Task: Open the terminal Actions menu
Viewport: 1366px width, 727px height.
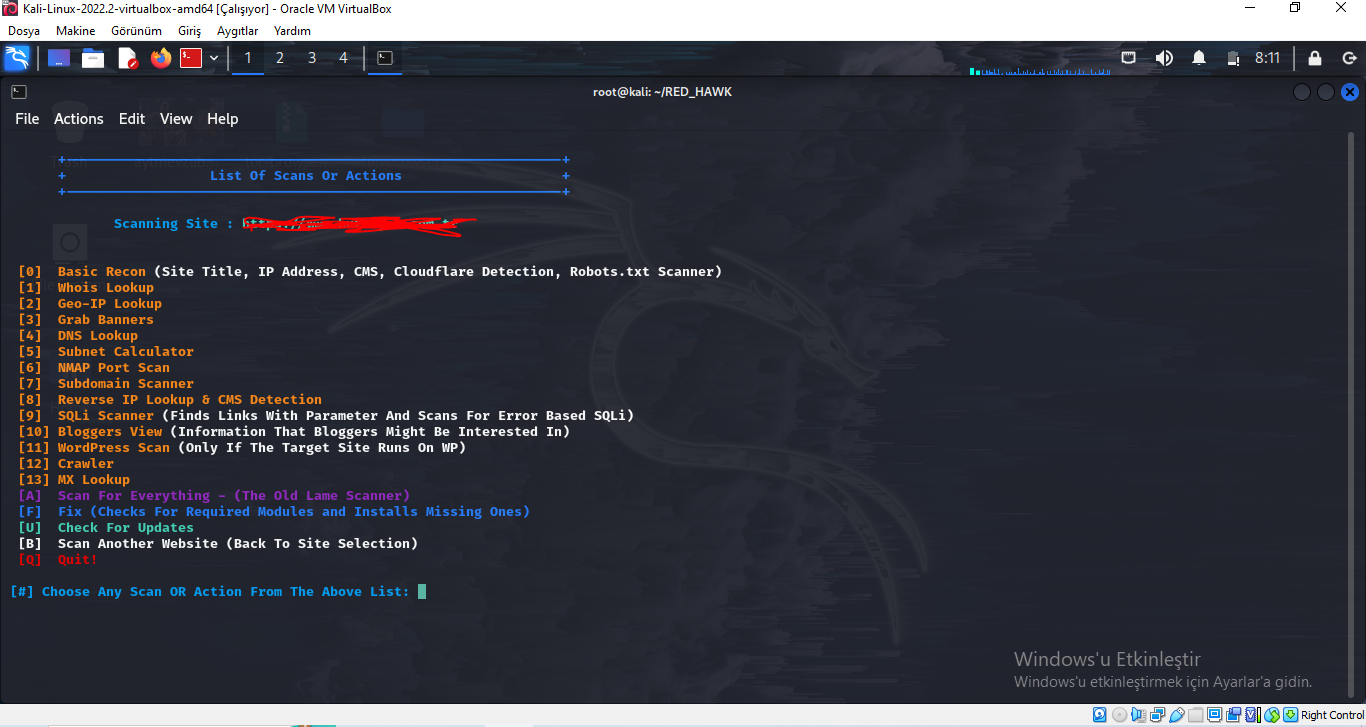Action: click(79, 119)
